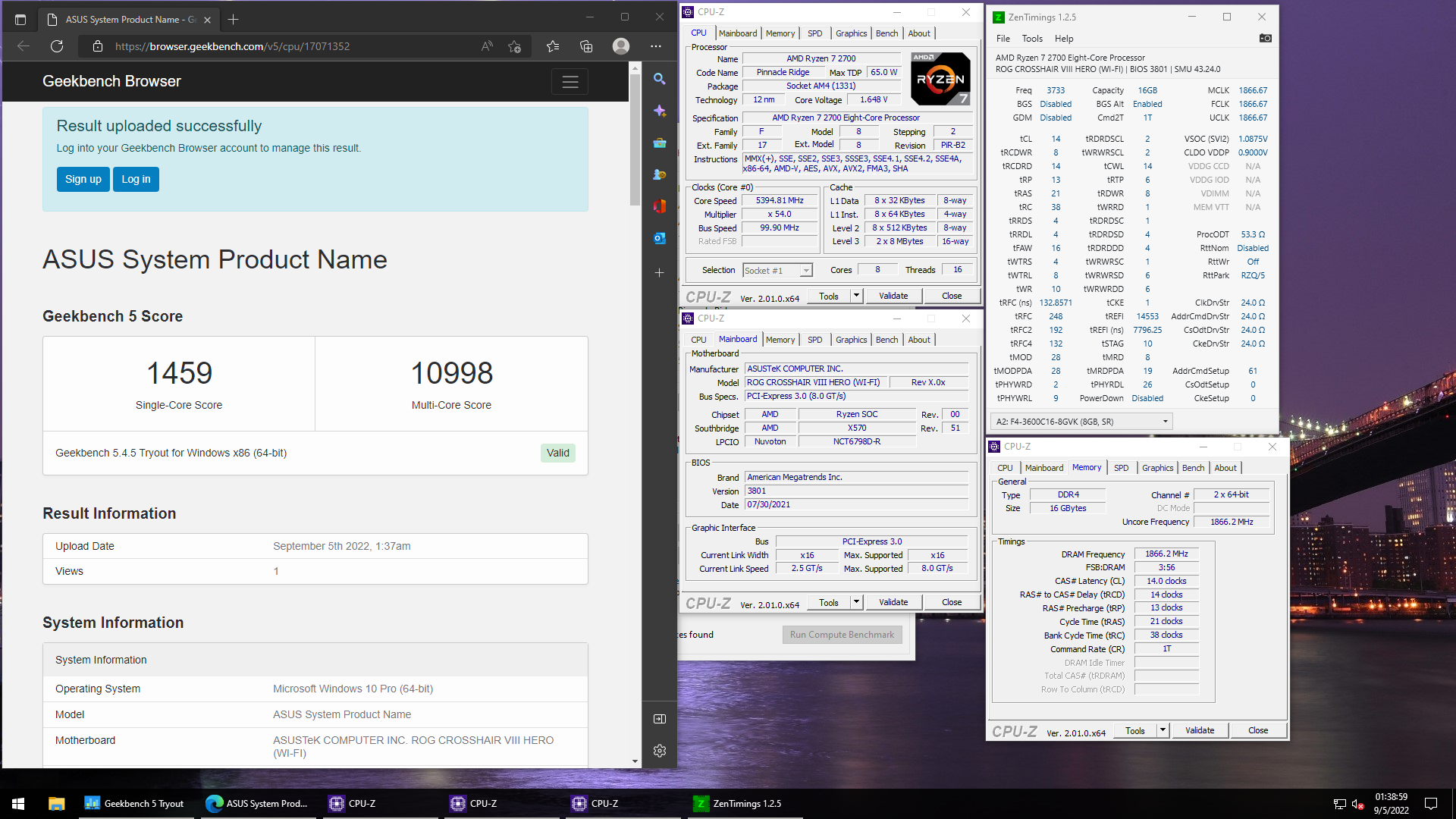Open About tab in top CPU-Z window
Viewport: 1456px width, 819px height.
(x=919, y=33)
